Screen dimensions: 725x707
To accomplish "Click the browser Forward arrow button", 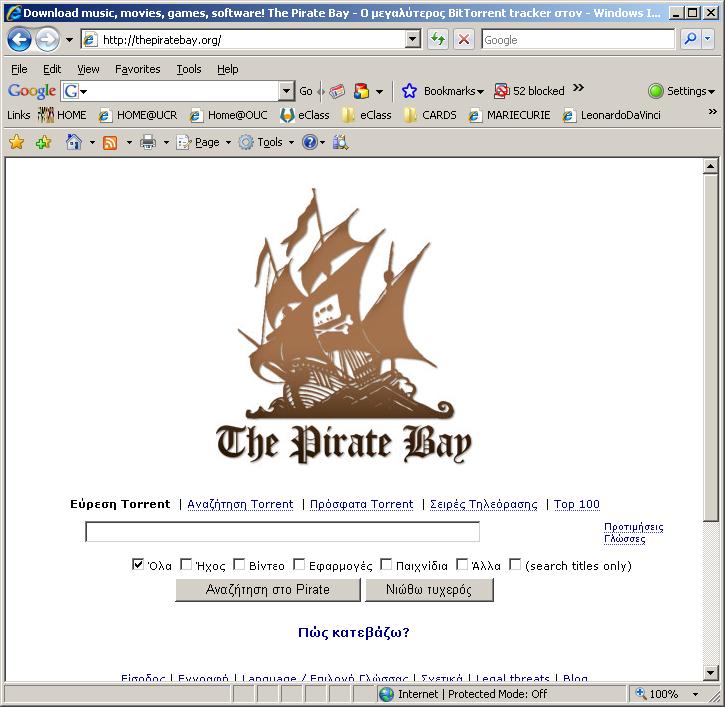I will pyautogui.click(x=48, y=40).
